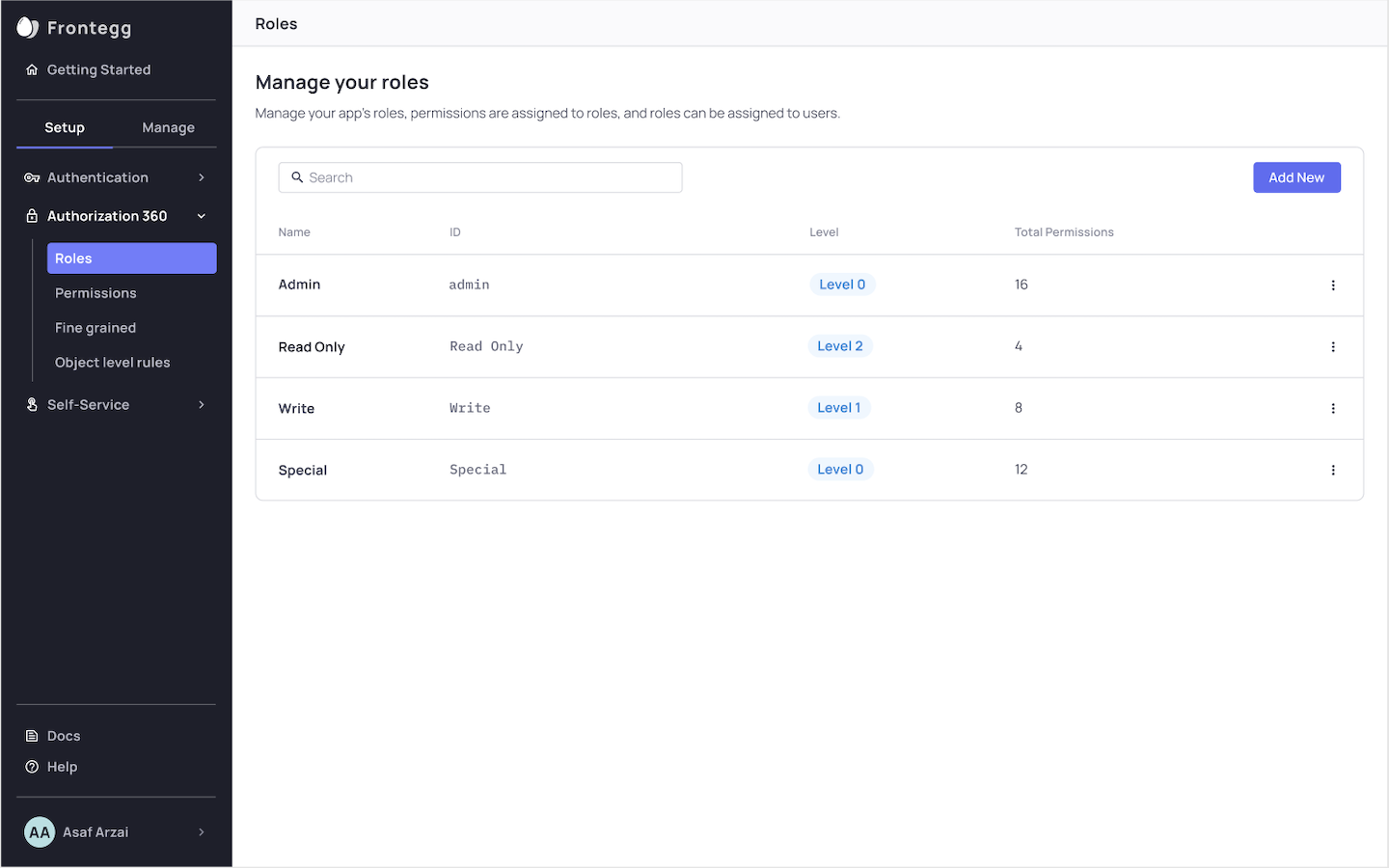Open Fine grained sidebar item
The width and height of the screenshot is (1389, 868).
95,328
